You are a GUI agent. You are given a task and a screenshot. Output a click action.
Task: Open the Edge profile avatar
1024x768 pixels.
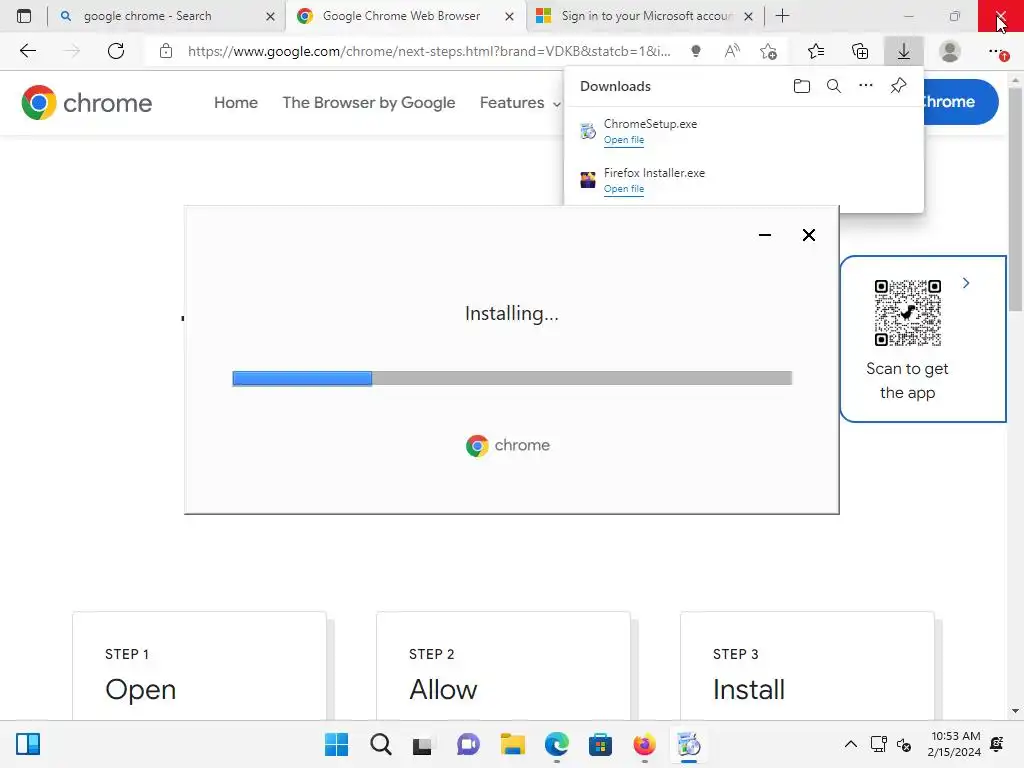[950, 51]
